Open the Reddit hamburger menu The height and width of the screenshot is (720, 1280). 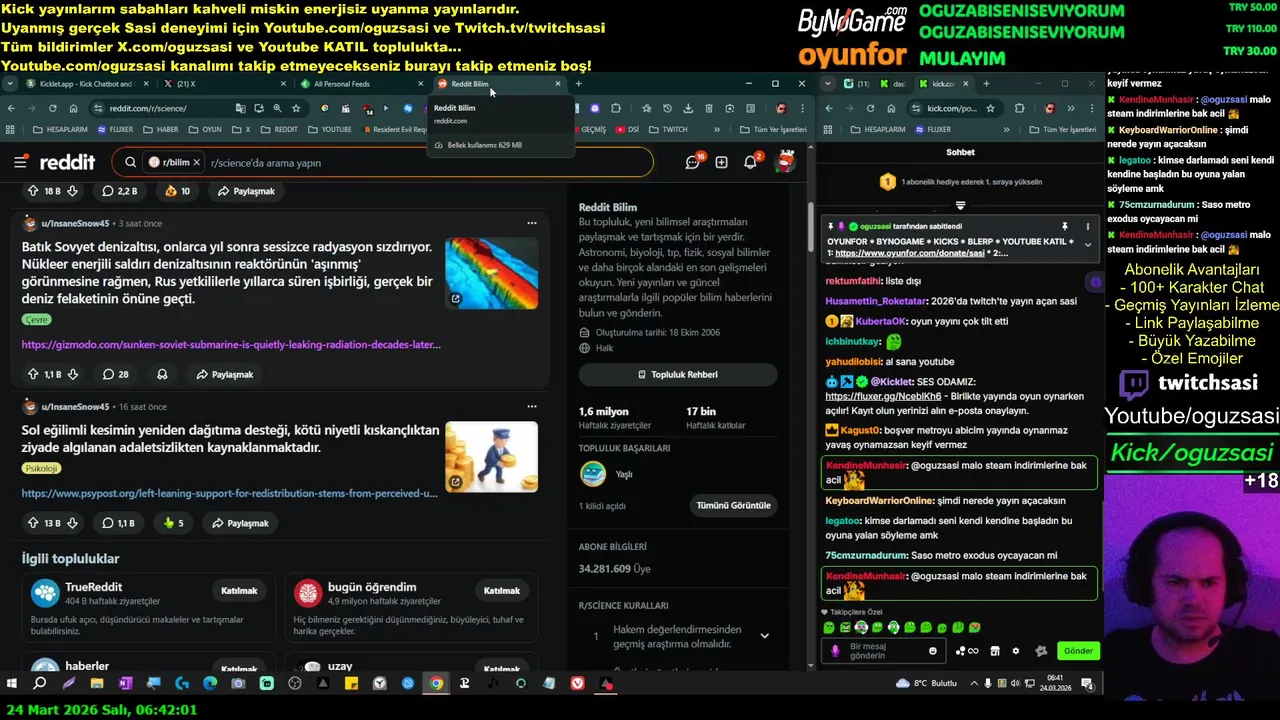click(20, 162)
